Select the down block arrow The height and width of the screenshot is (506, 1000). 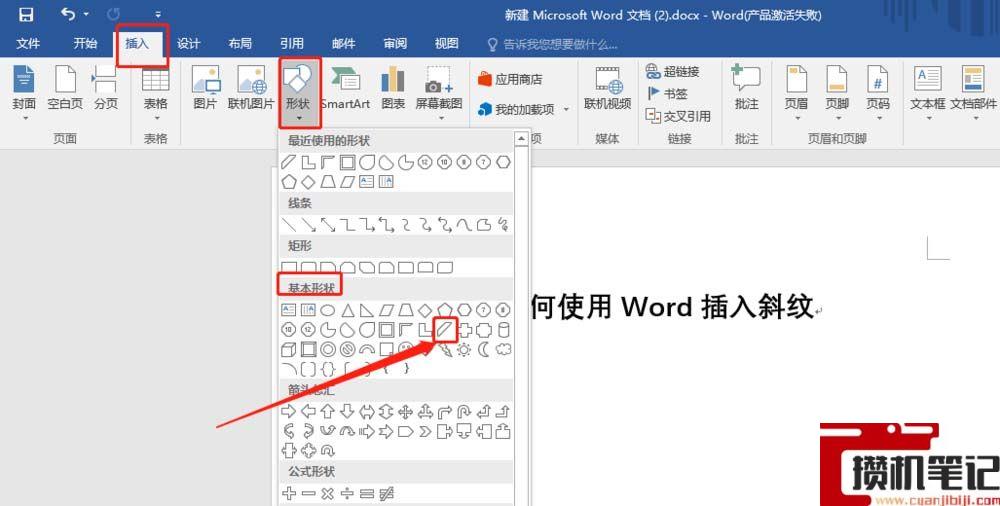pos(348,412)
